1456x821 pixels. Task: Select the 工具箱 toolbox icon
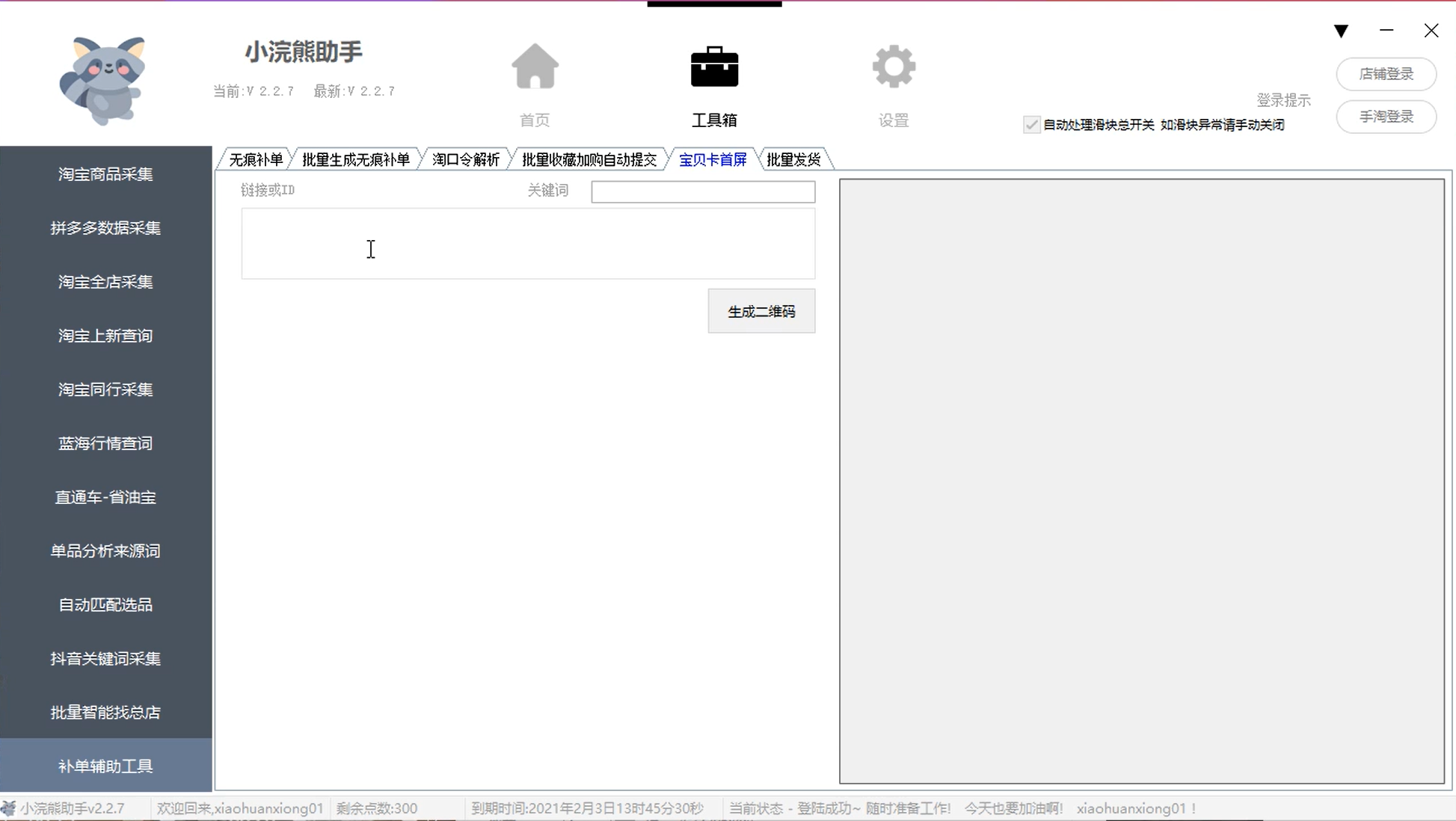point(714,82)
